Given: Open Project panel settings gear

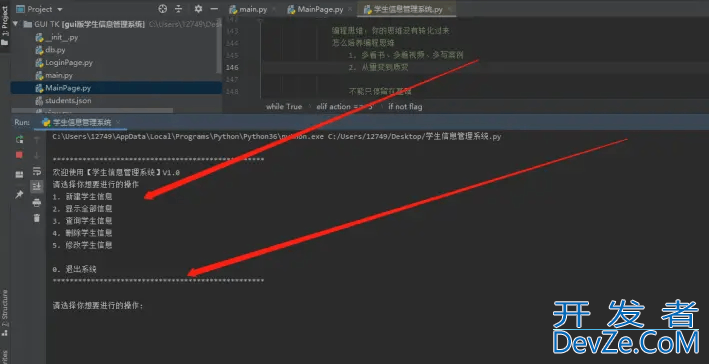Looking at the screenshot, I should [198, 9].
